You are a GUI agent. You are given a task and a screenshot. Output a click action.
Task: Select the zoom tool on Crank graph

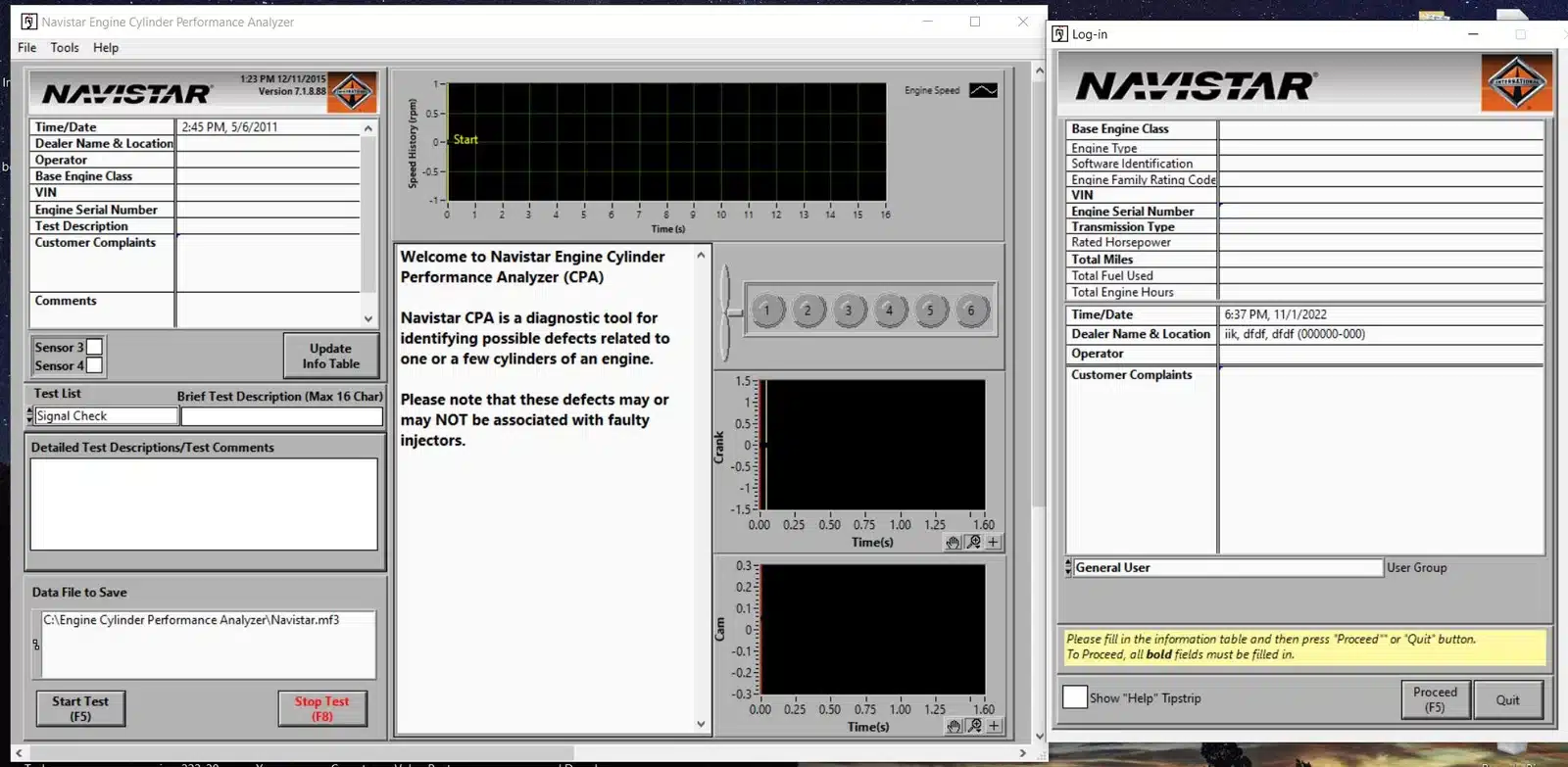click(x=973, y=543)
